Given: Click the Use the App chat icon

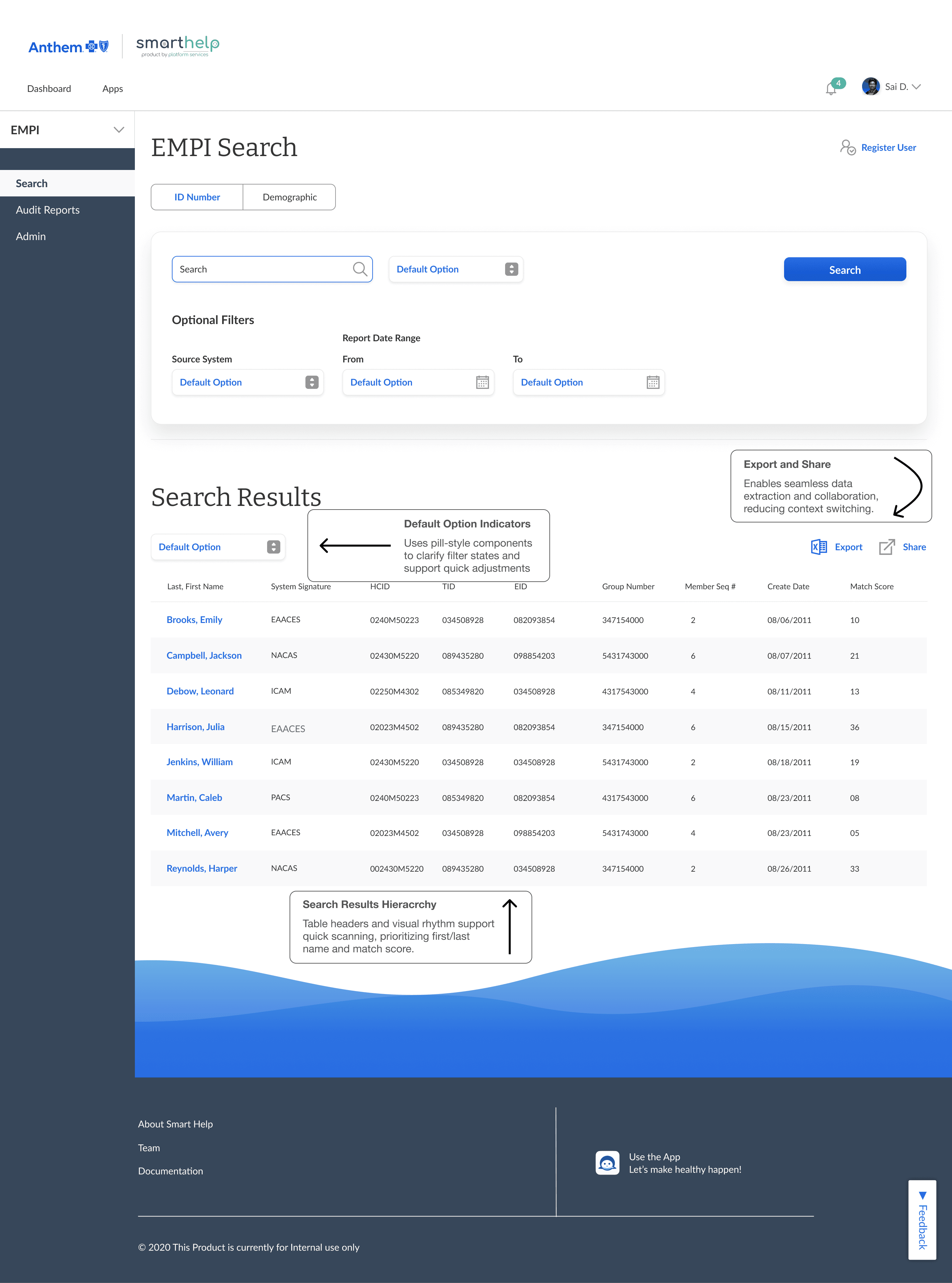Looking at the screenshot, I should tap(607, 1163).
